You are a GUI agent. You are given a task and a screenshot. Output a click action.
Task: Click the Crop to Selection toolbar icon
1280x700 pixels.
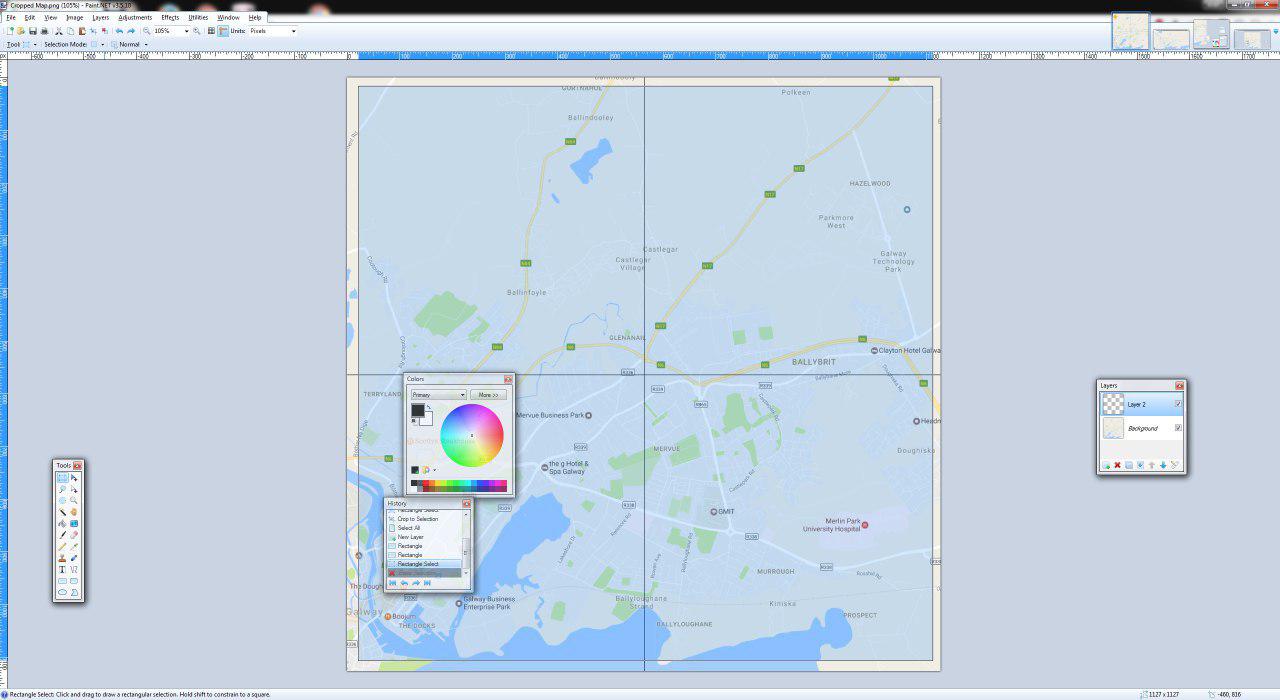pos(93,31)
